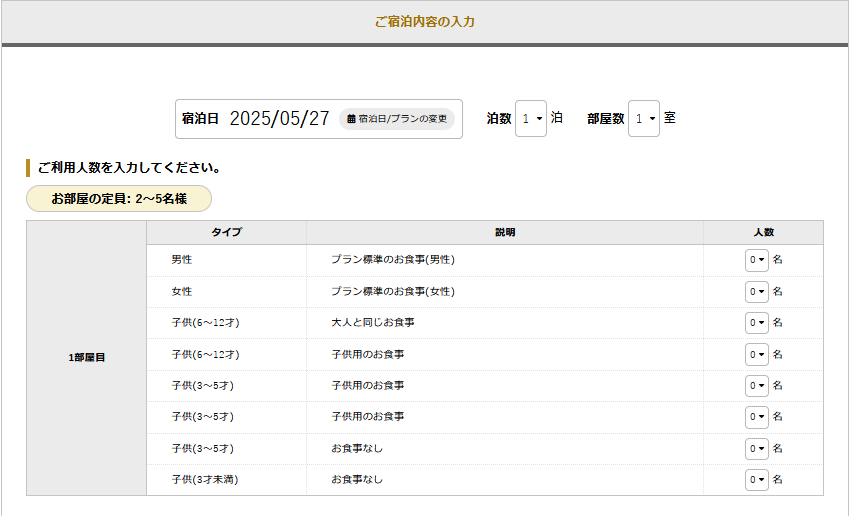
Task: Click the 泊数 label
Action: [x=499, y=118]
